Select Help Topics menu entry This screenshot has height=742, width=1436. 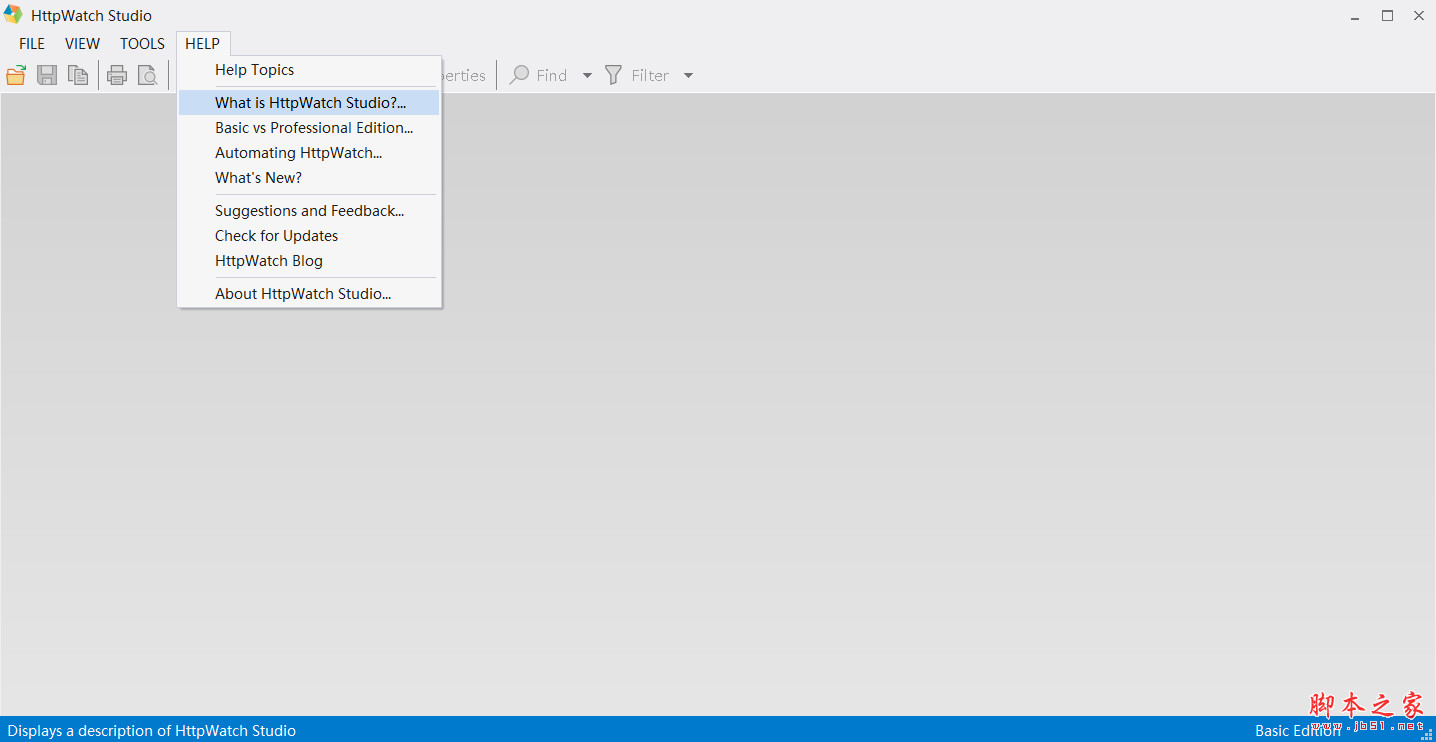point(254,70)
